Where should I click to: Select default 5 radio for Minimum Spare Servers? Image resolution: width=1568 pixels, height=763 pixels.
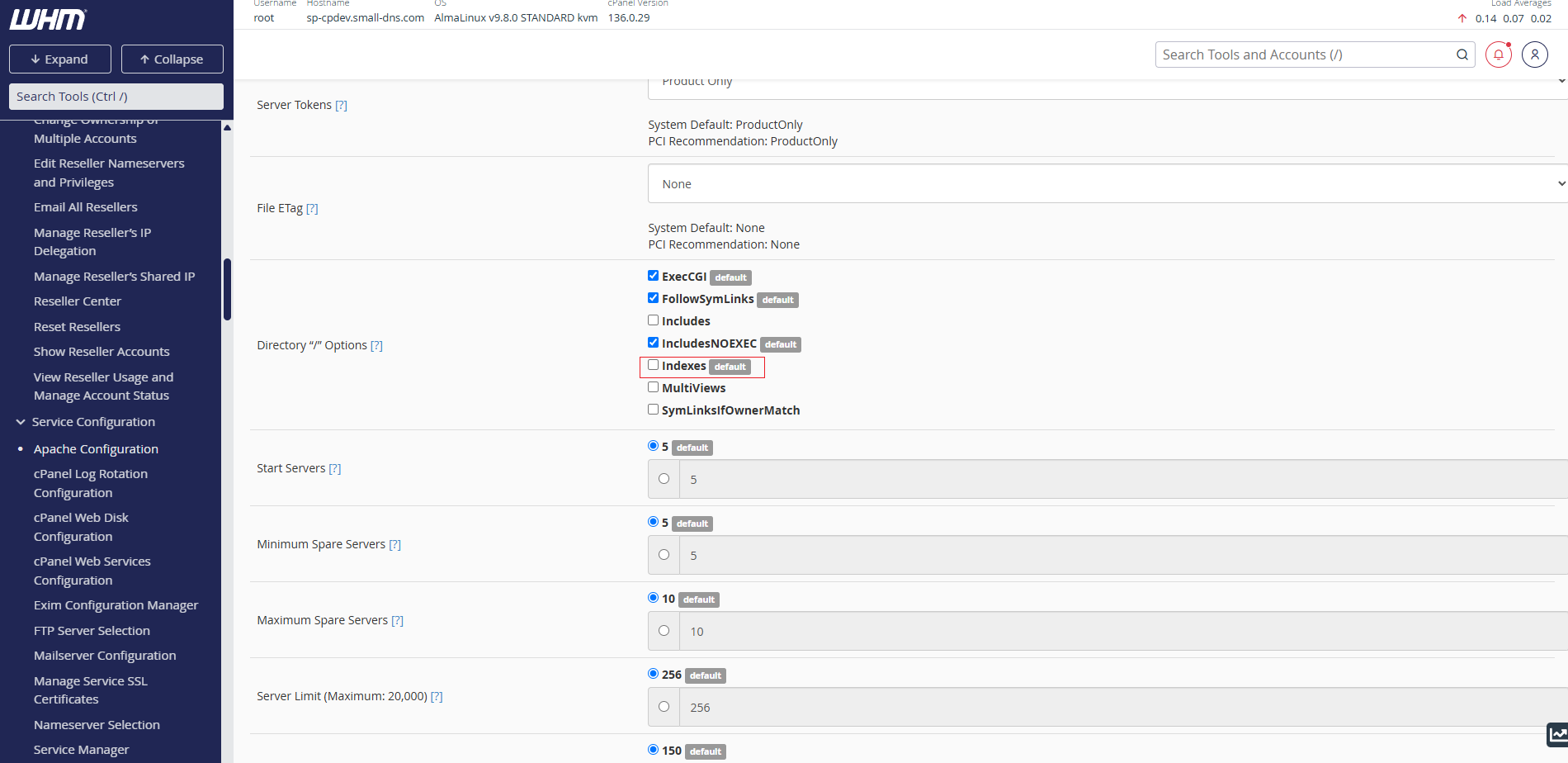653,522
